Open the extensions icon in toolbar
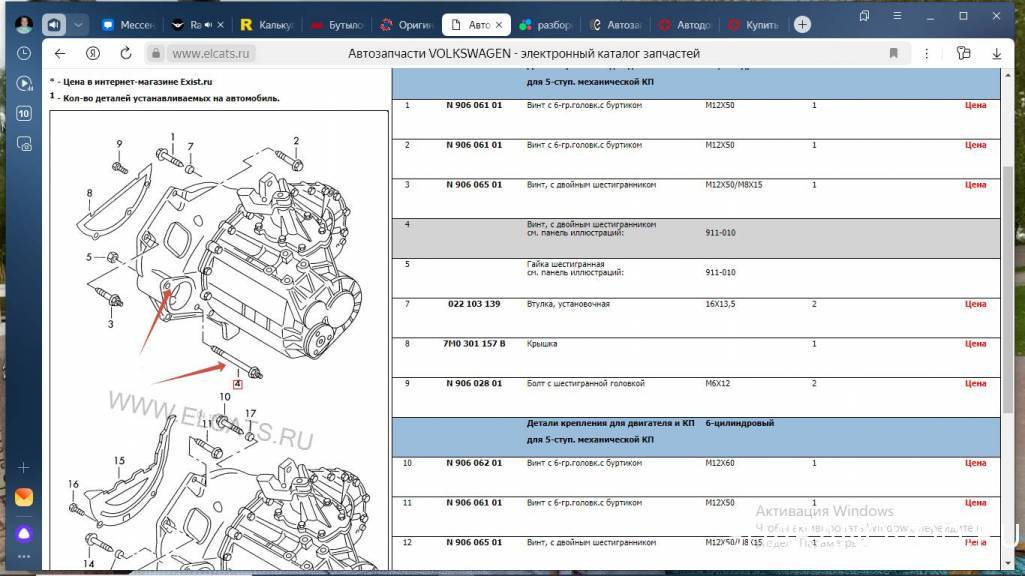Viewport: 1025px width, 576px height. pyautogui.click(x=962, y=54)
